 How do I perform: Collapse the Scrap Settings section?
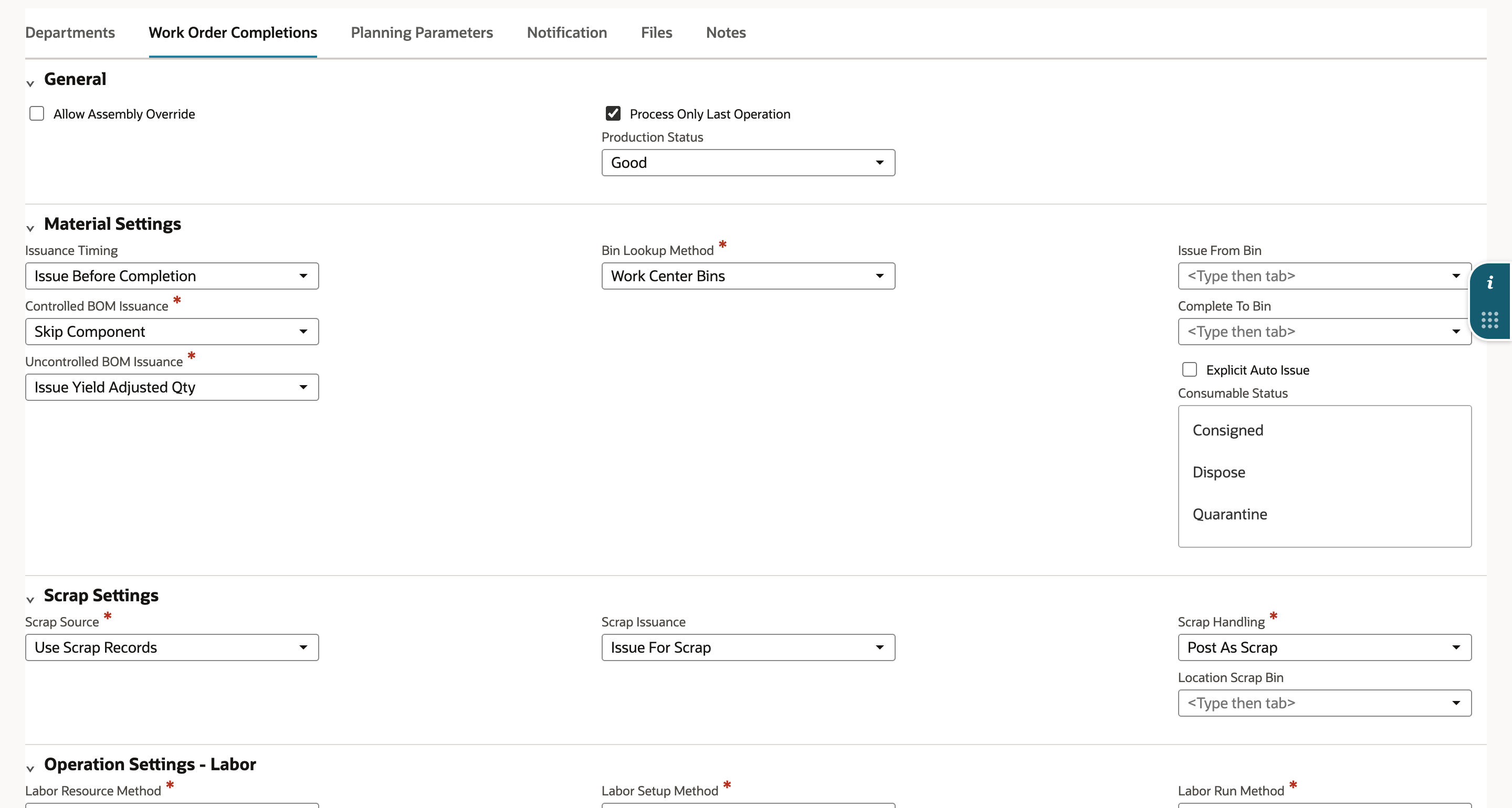pyautogui.click(x=30, y=600)
